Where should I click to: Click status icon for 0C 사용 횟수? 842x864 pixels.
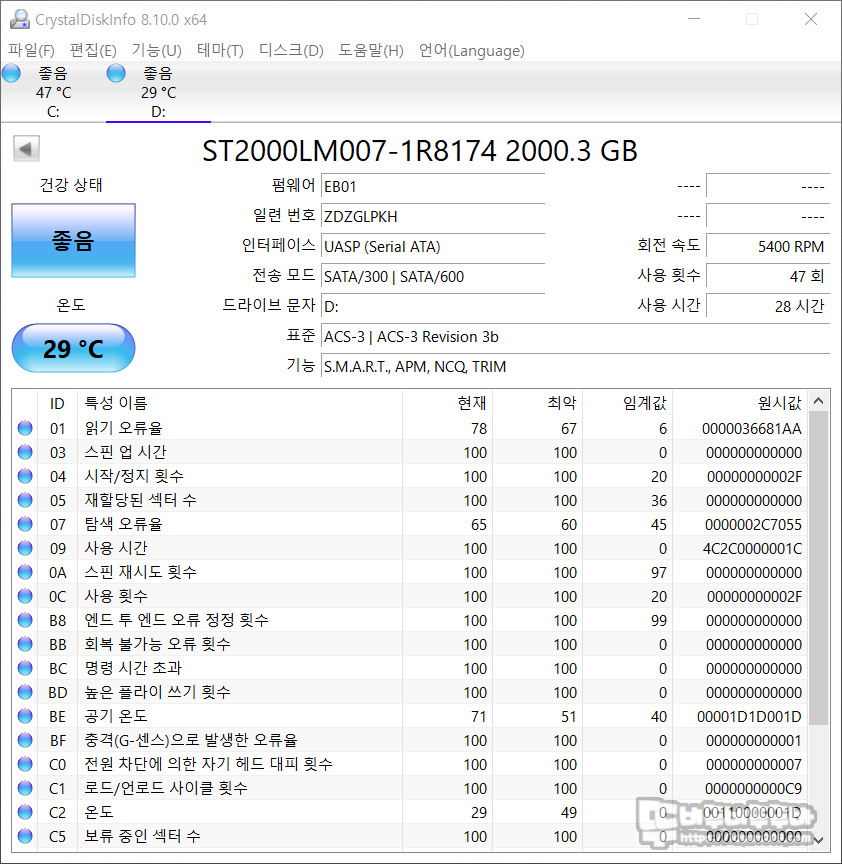tap(25, 596)
